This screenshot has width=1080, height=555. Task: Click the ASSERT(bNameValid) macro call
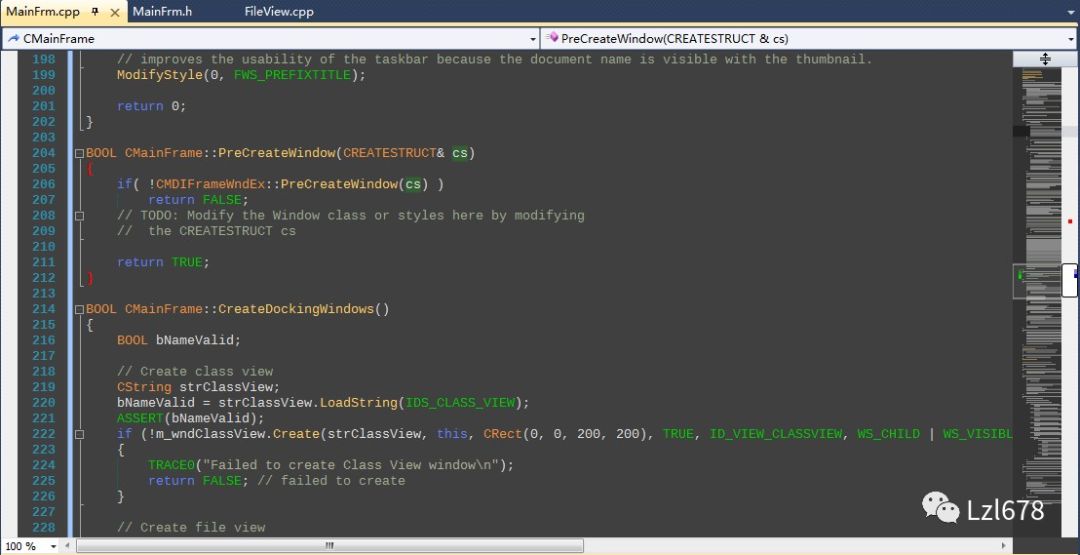click(x=190, y=418)
